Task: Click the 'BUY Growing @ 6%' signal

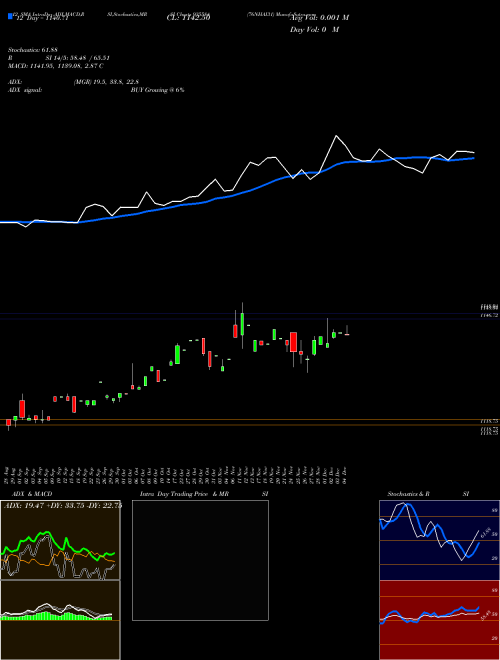Action: point(157,90)
